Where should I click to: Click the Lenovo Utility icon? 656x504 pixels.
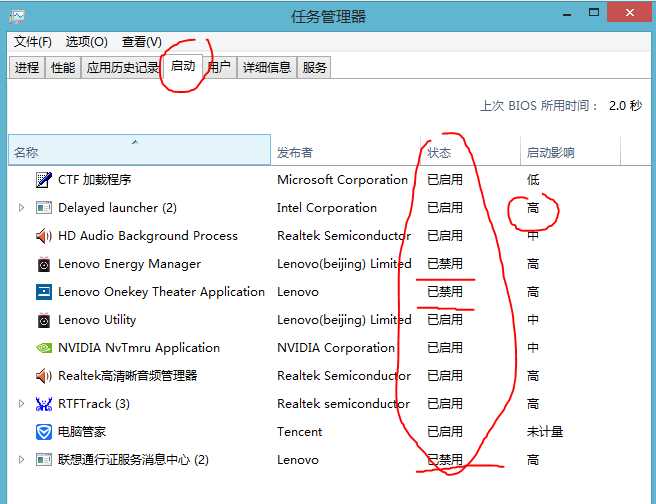[44, 320]
